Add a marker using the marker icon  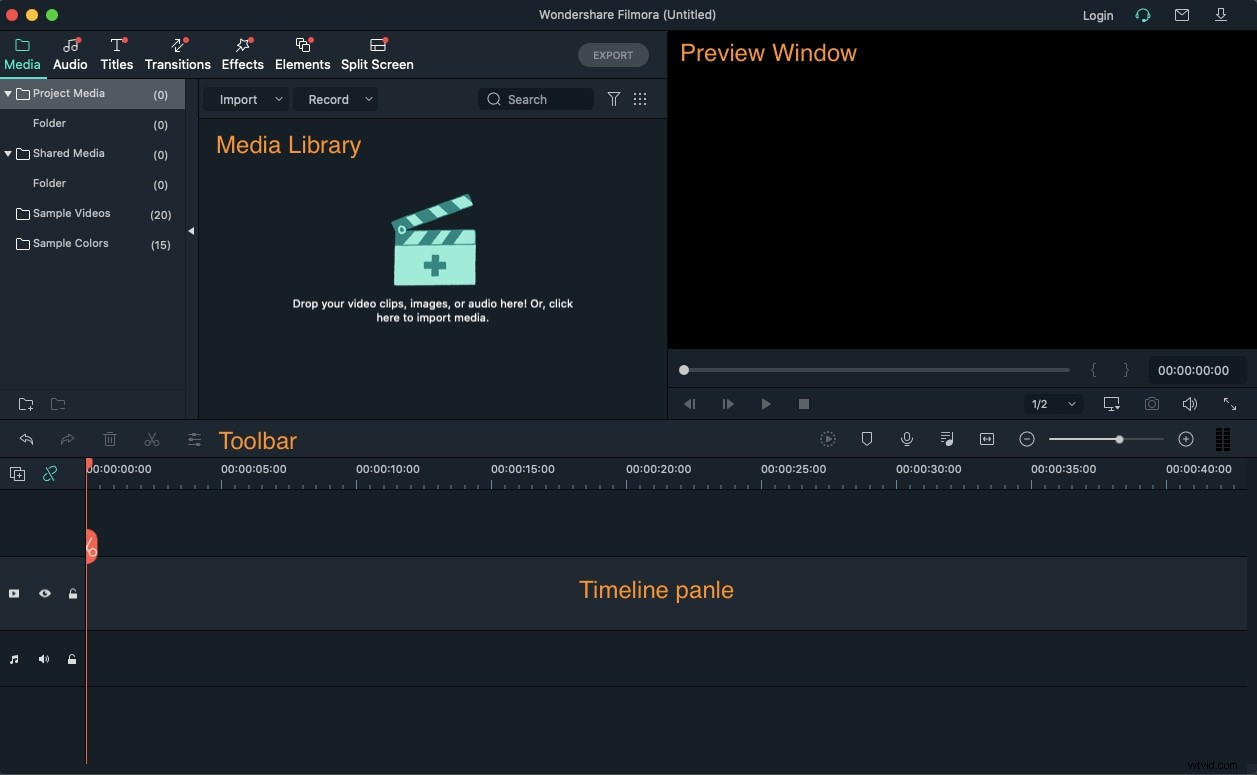pos(866,439)
